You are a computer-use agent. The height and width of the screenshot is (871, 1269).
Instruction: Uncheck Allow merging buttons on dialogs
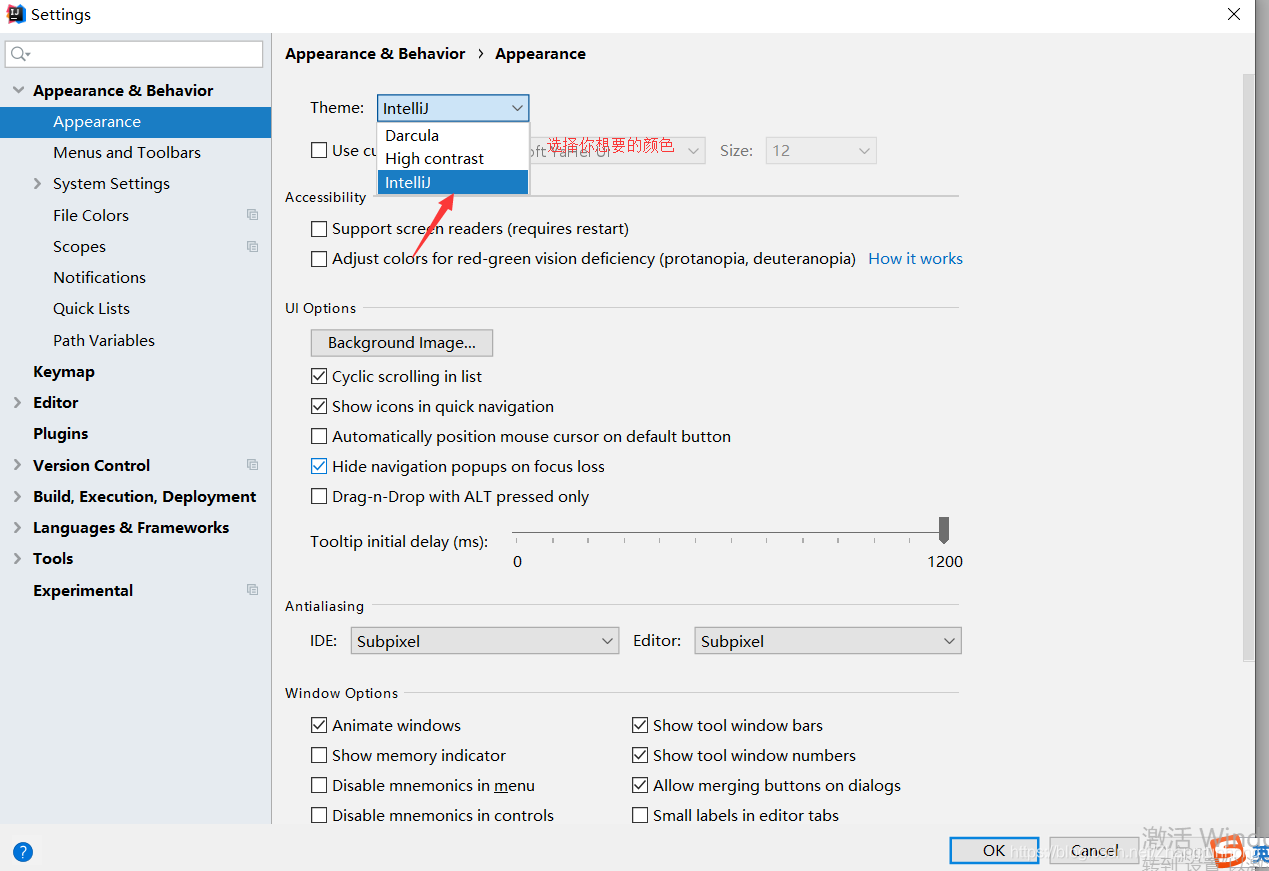(640, 785)
